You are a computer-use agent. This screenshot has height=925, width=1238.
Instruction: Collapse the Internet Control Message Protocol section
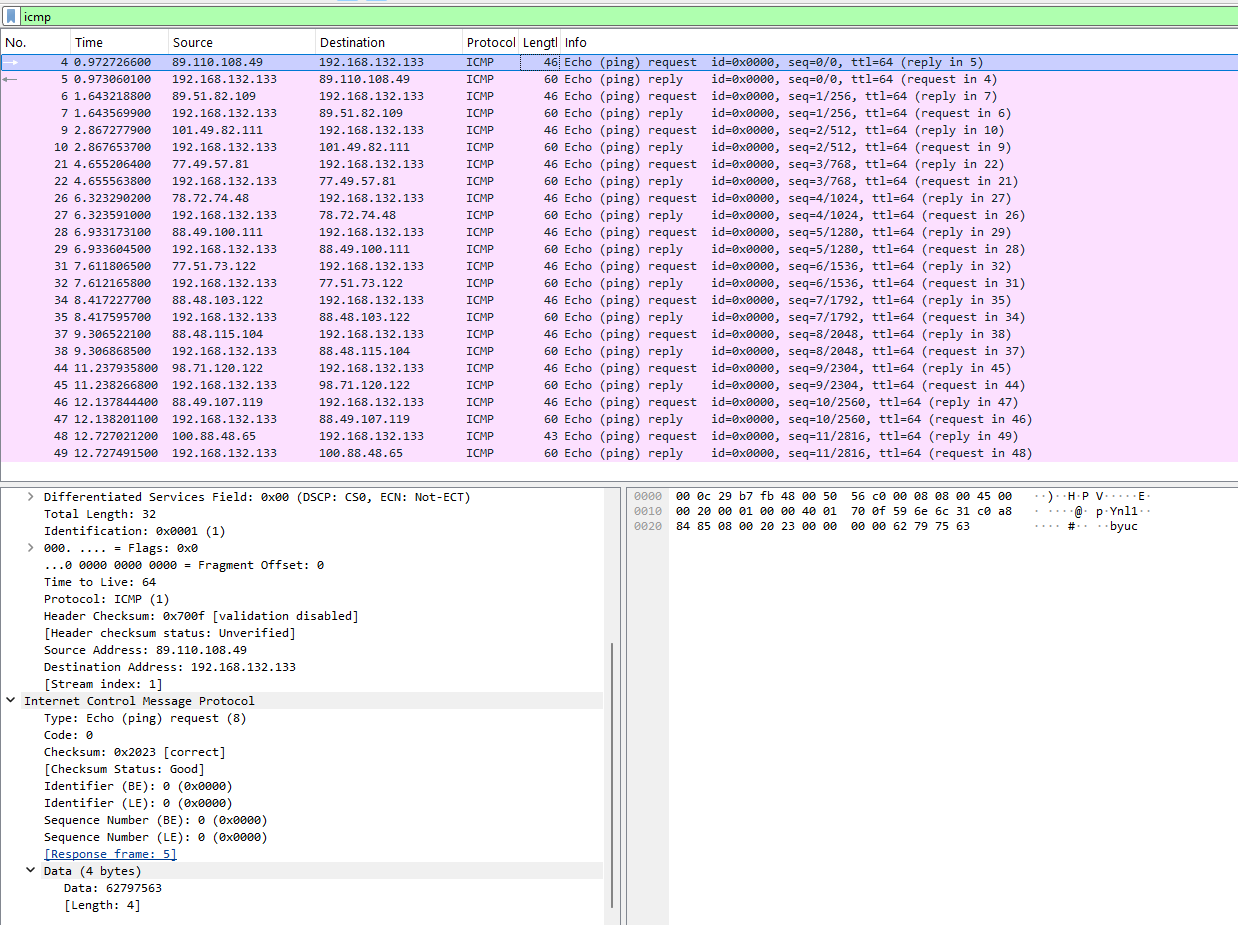click(11, 701)
